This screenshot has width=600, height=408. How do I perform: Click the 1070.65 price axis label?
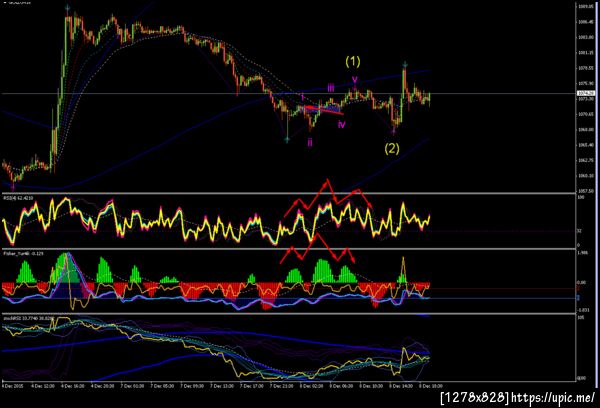coord(585,114)
